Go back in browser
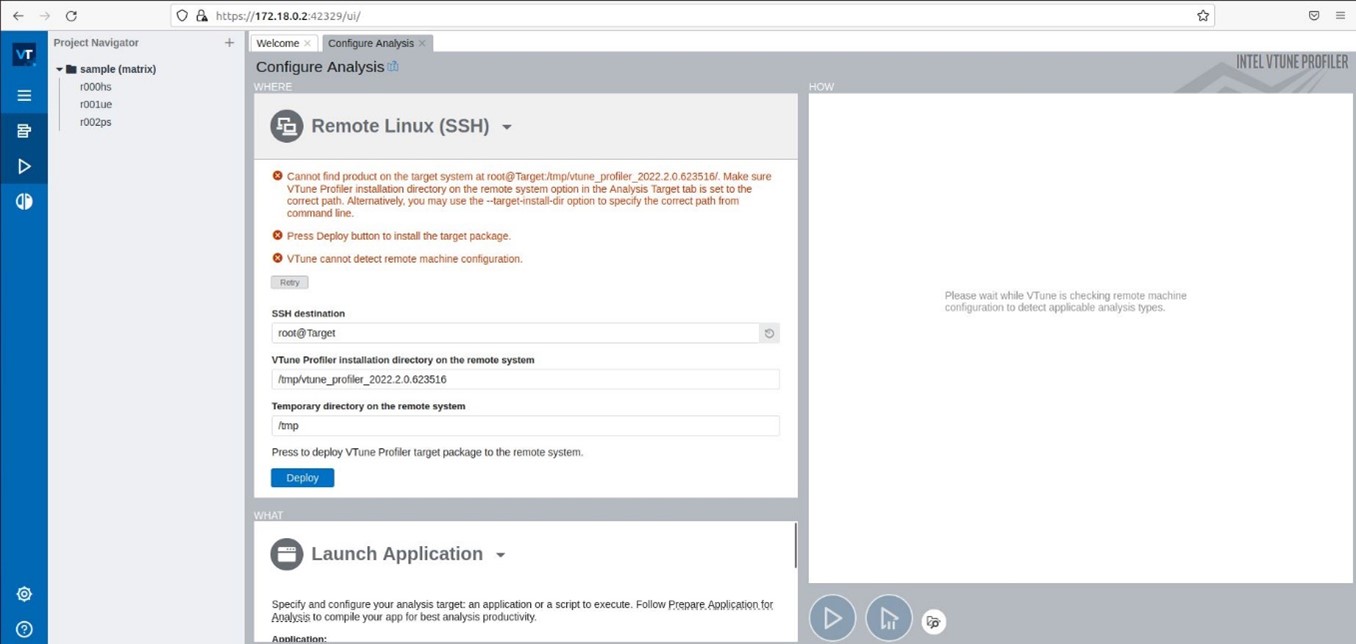 18,16
